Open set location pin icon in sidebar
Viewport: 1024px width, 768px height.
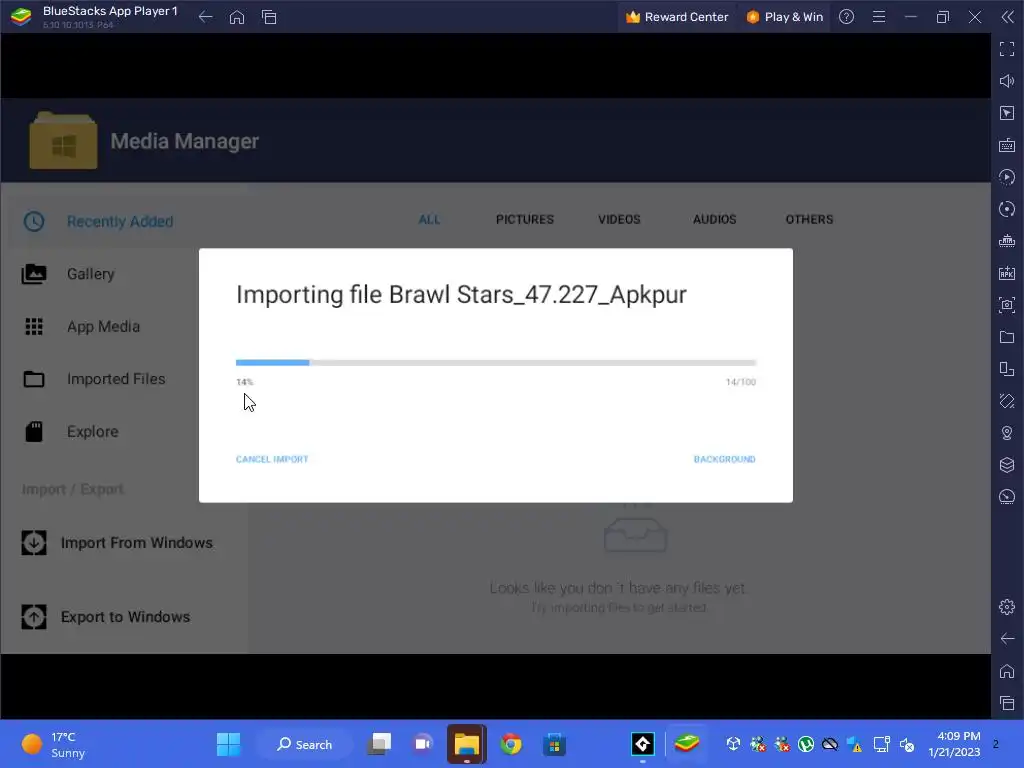(1007, 433)
